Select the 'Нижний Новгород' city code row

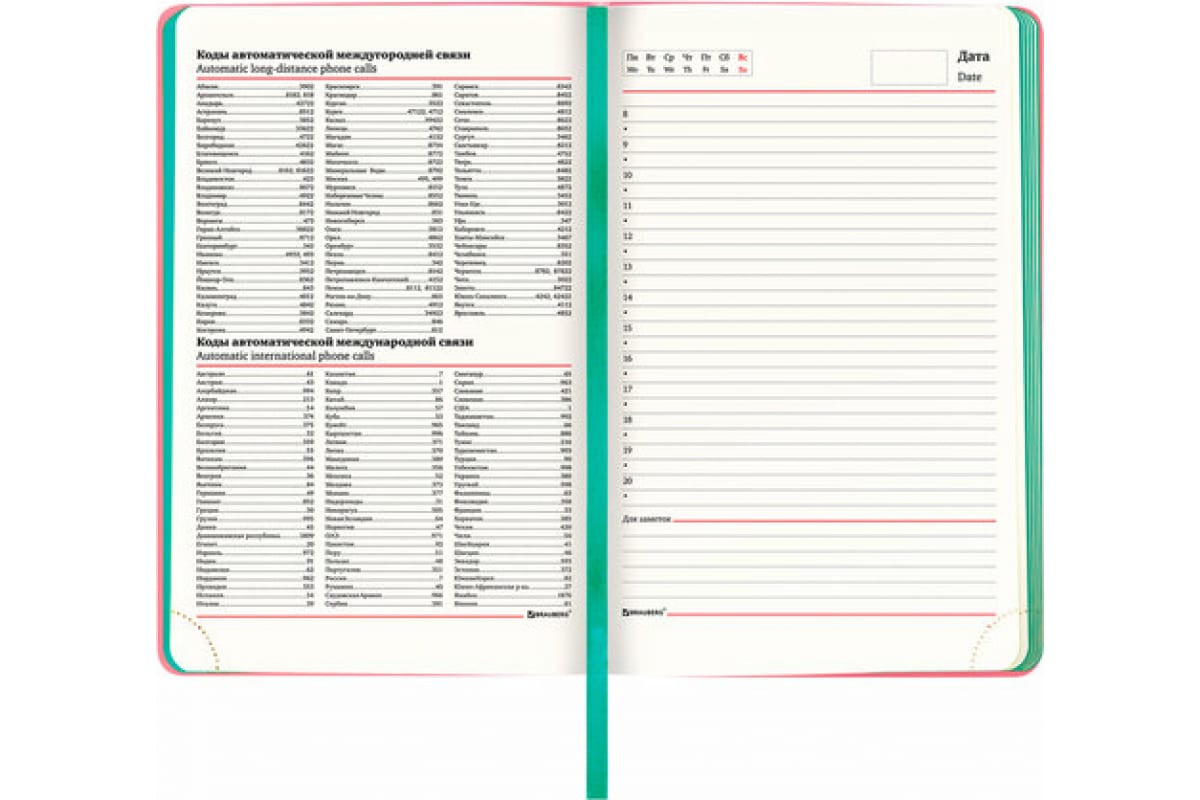pos(384,212)
